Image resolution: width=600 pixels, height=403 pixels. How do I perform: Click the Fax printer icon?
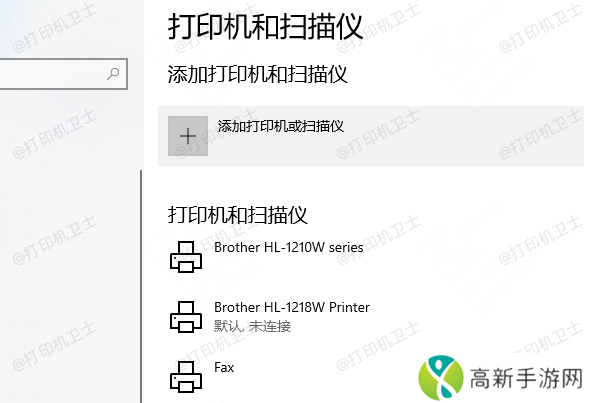coord(186,377)
